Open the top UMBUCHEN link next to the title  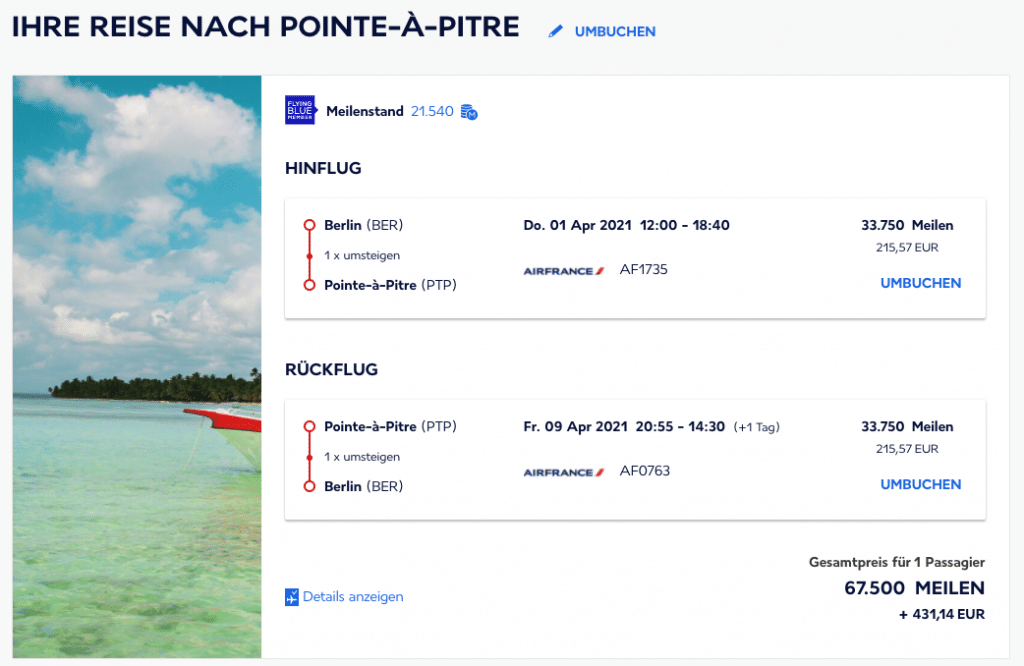tap(615, 31)
